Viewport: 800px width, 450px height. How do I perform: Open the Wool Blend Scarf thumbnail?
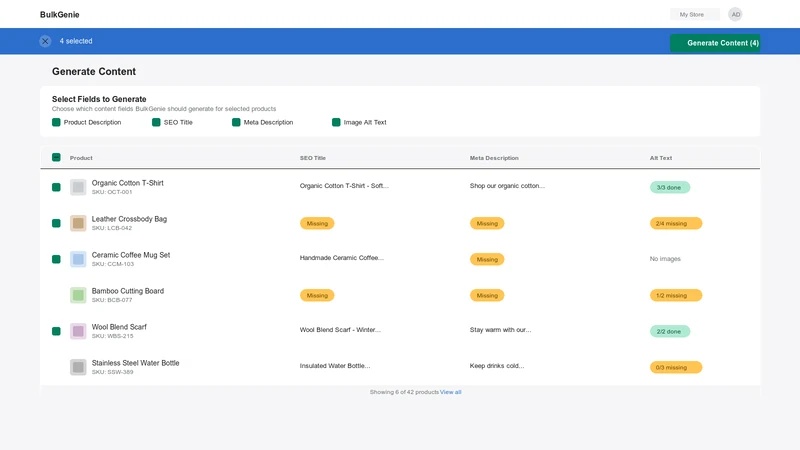[78, 331]
